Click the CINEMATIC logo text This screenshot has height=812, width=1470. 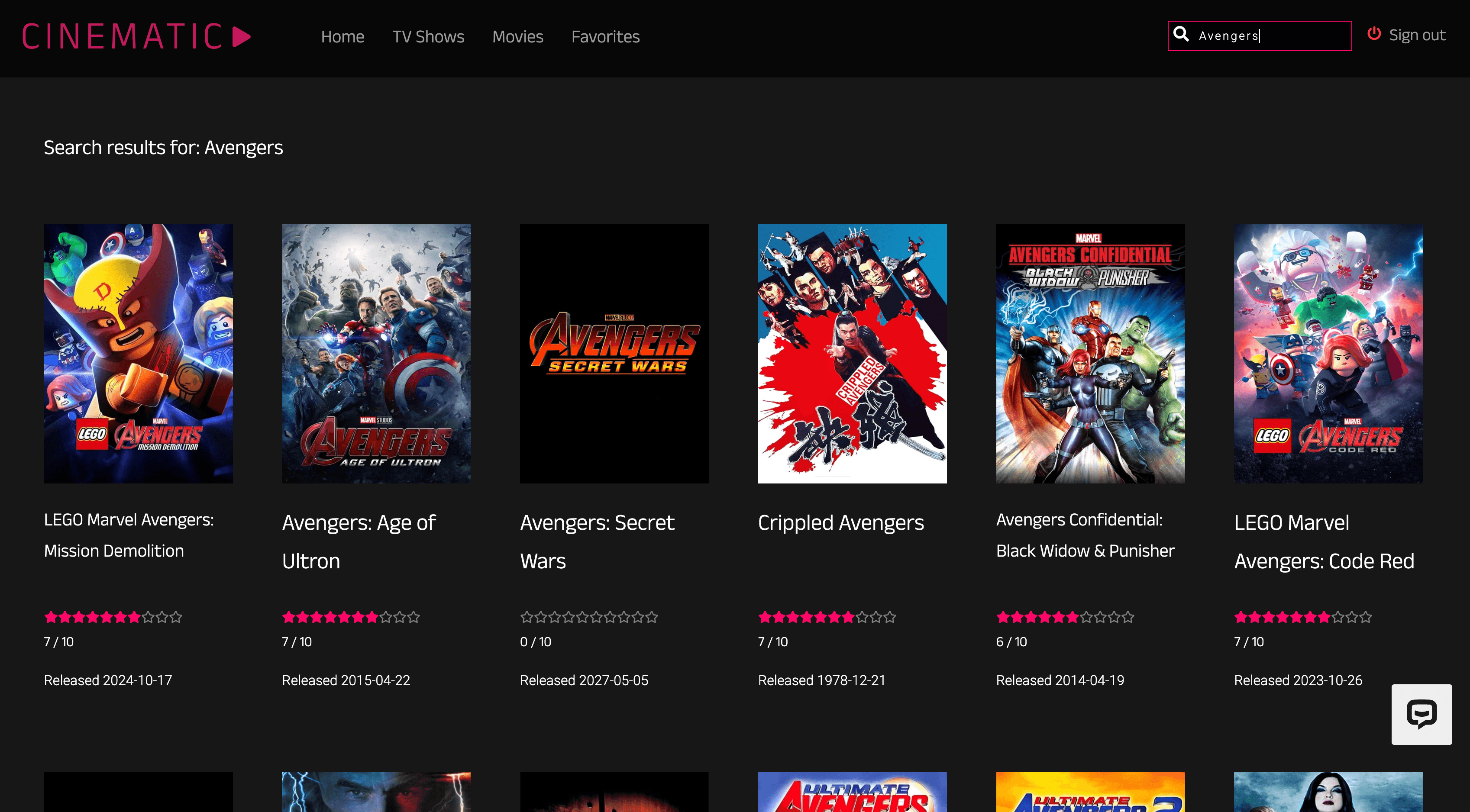[122, 36]
